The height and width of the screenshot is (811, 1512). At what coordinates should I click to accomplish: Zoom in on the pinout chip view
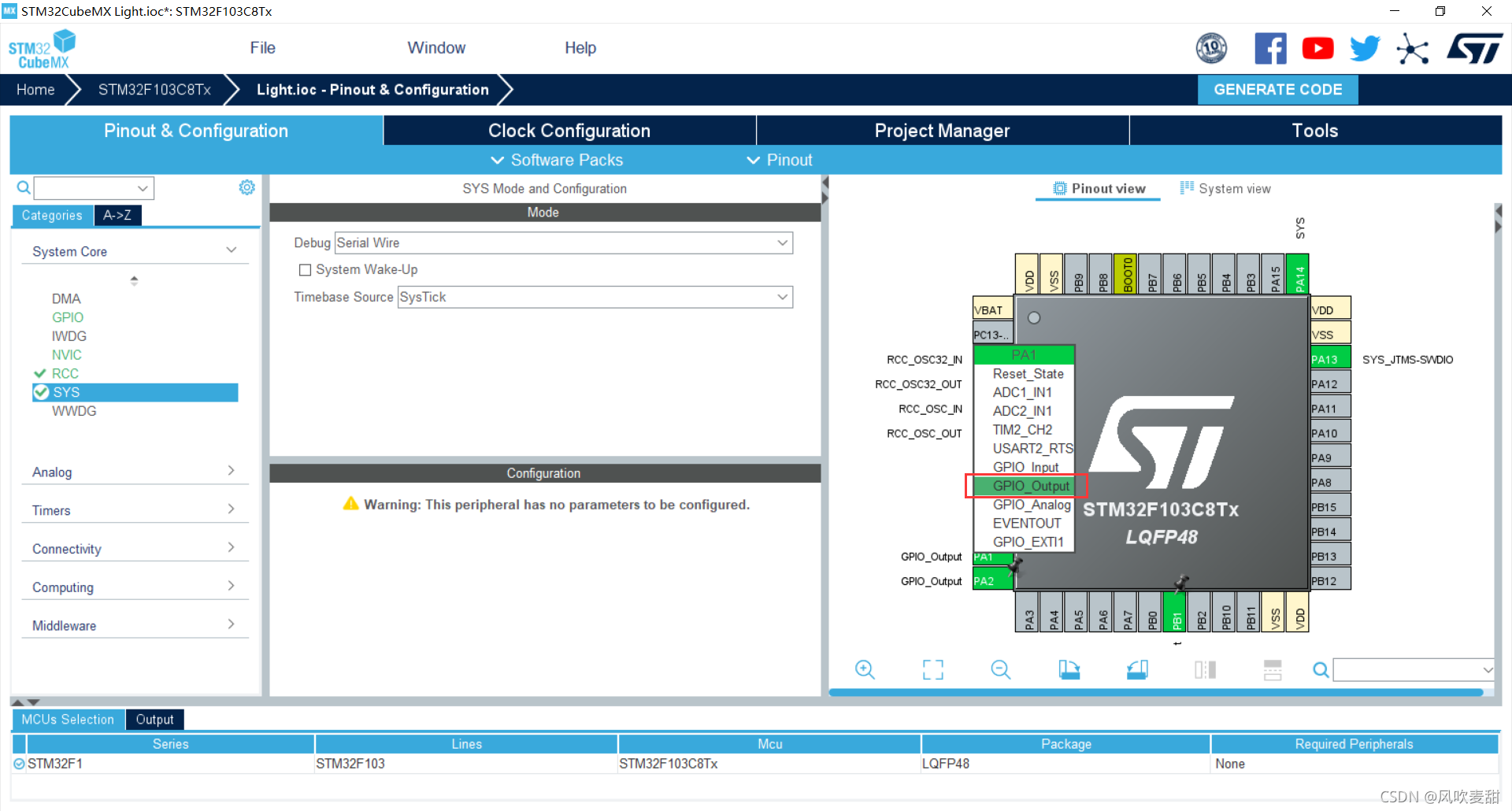[x=865, y=669]
